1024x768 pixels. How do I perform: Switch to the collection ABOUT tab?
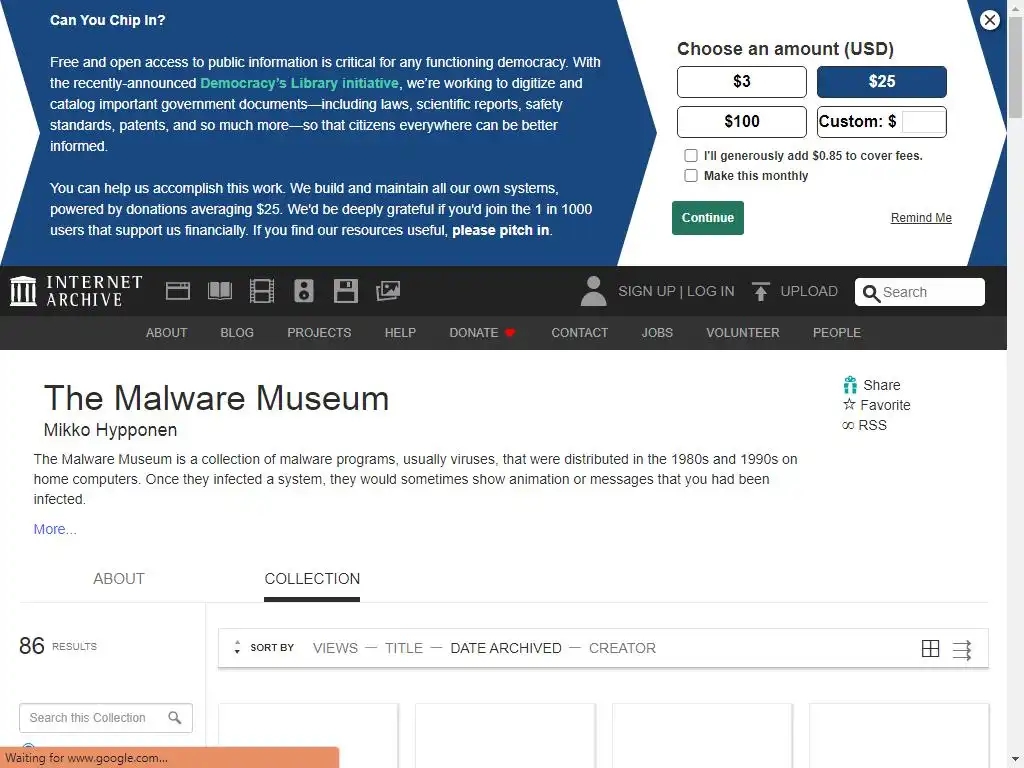click(x=119, y=579)
